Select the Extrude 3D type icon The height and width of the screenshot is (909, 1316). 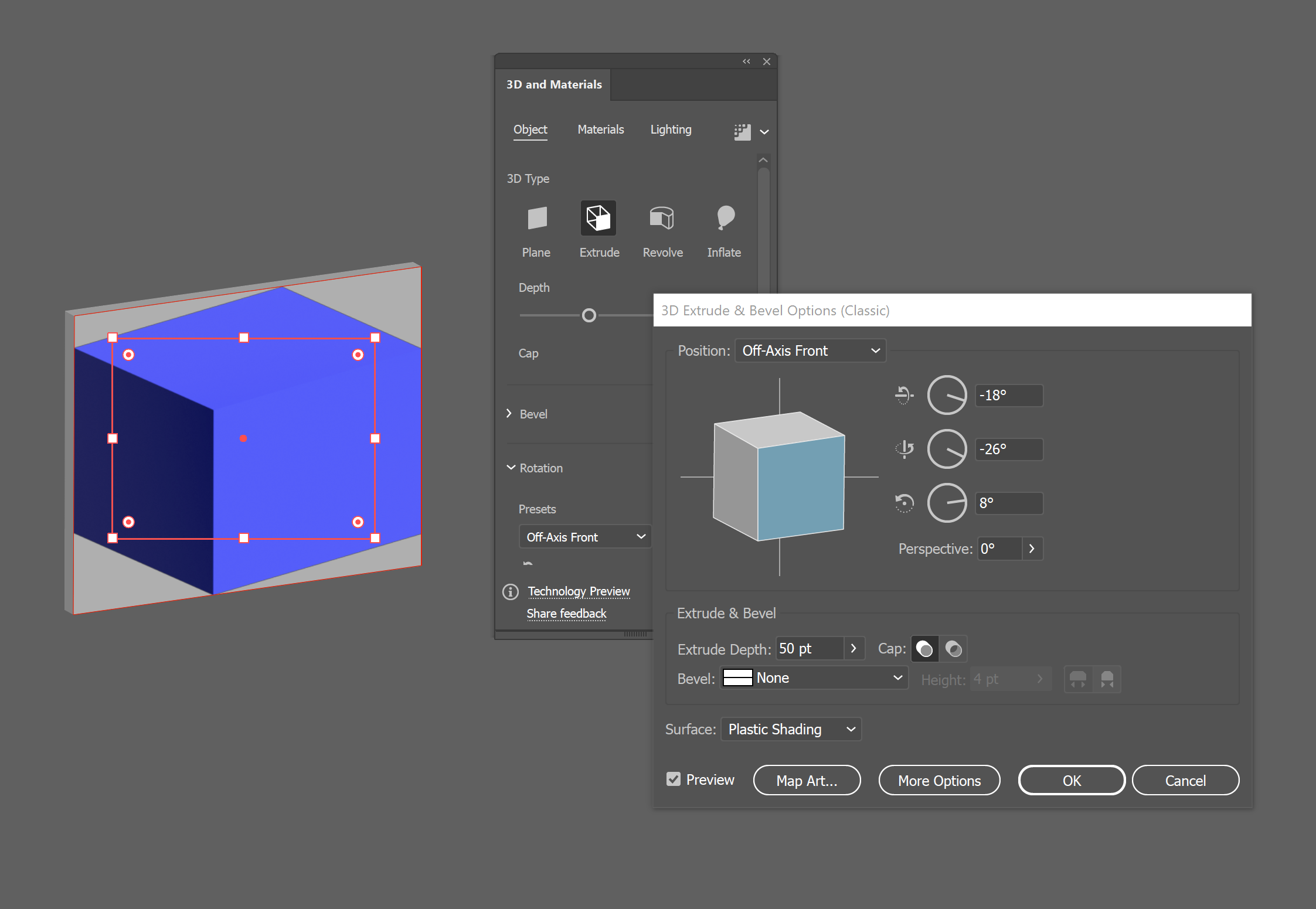click(x=598, y=219)
